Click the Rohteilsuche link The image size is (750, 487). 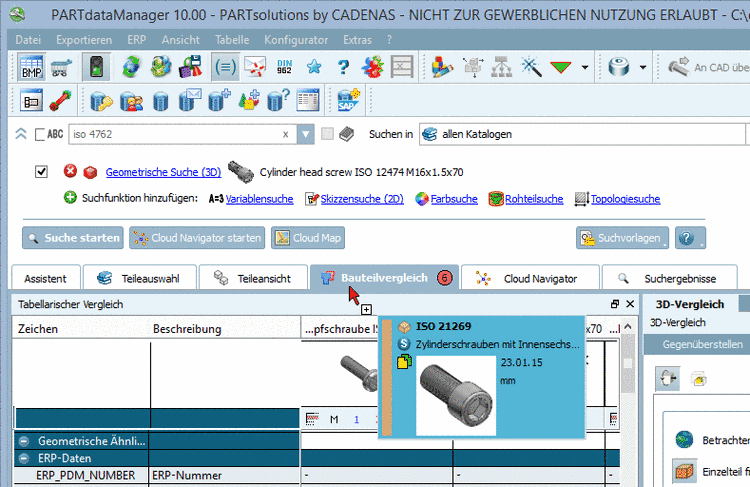pyautogui.click(x=534, y=199)
